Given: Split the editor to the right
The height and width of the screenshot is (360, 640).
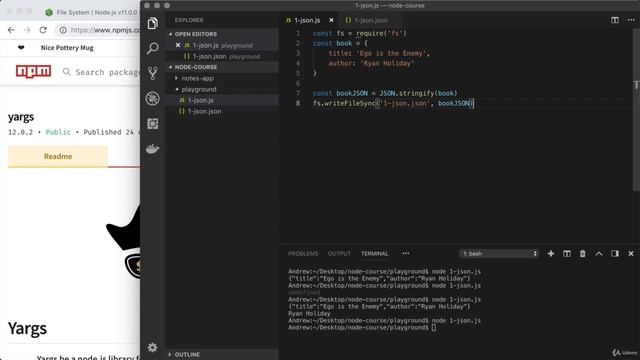Looking at the screenshot, I should [x=615, y=20].
